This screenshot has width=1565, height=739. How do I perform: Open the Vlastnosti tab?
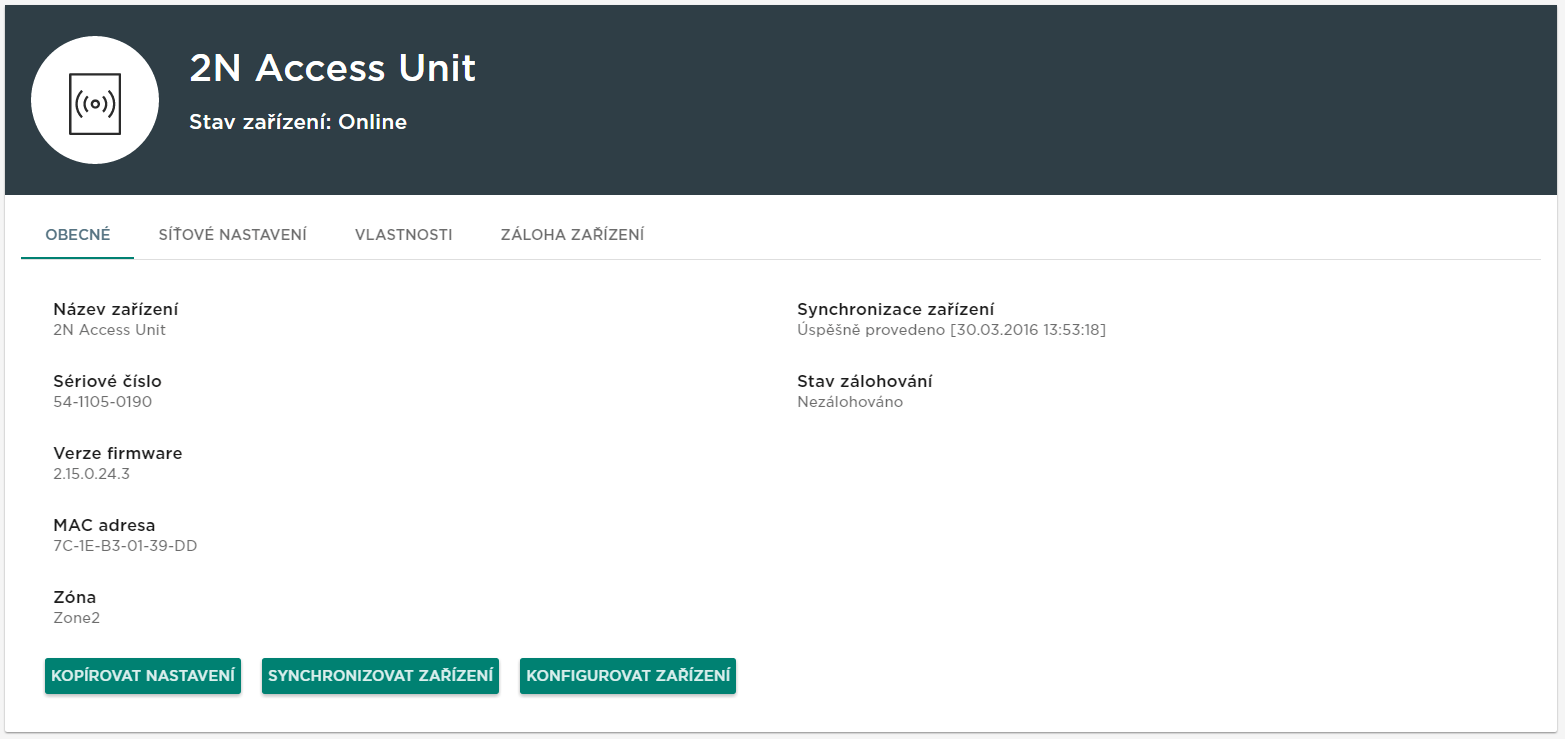(404, 235)
